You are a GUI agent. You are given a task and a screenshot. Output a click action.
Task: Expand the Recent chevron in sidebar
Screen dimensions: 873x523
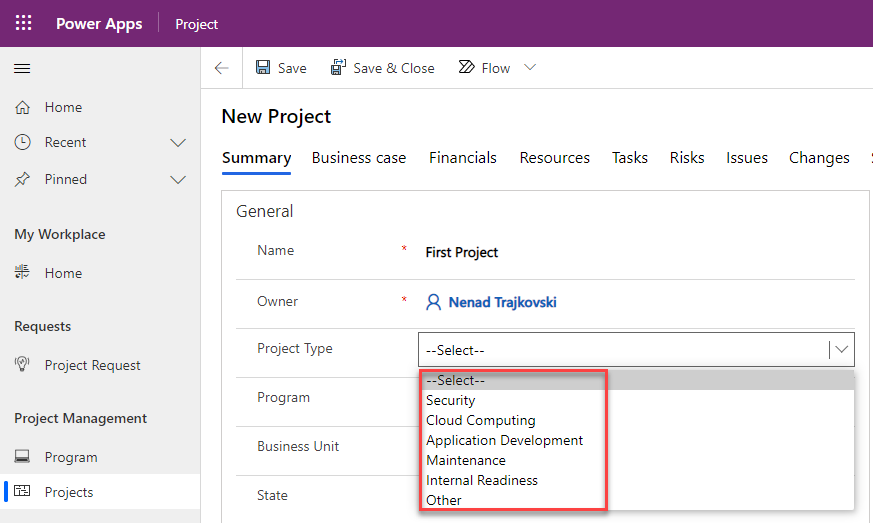coord(178,143)
